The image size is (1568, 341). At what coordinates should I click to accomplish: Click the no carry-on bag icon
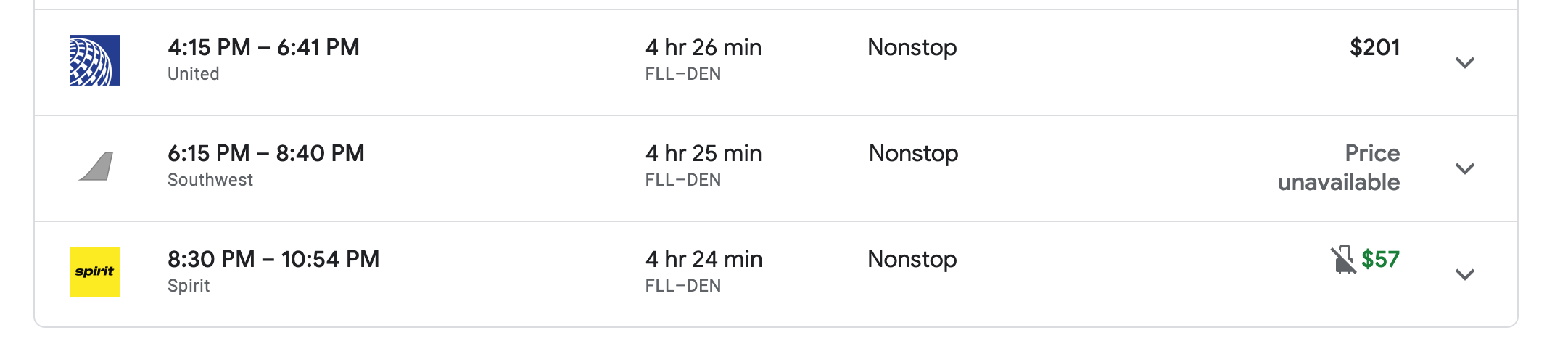click(1342, 260)
